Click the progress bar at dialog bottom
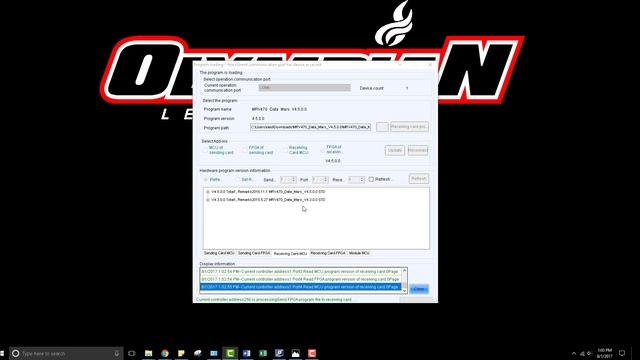The height and width of the screenshot is (360, 640). [x=416, y=300]
